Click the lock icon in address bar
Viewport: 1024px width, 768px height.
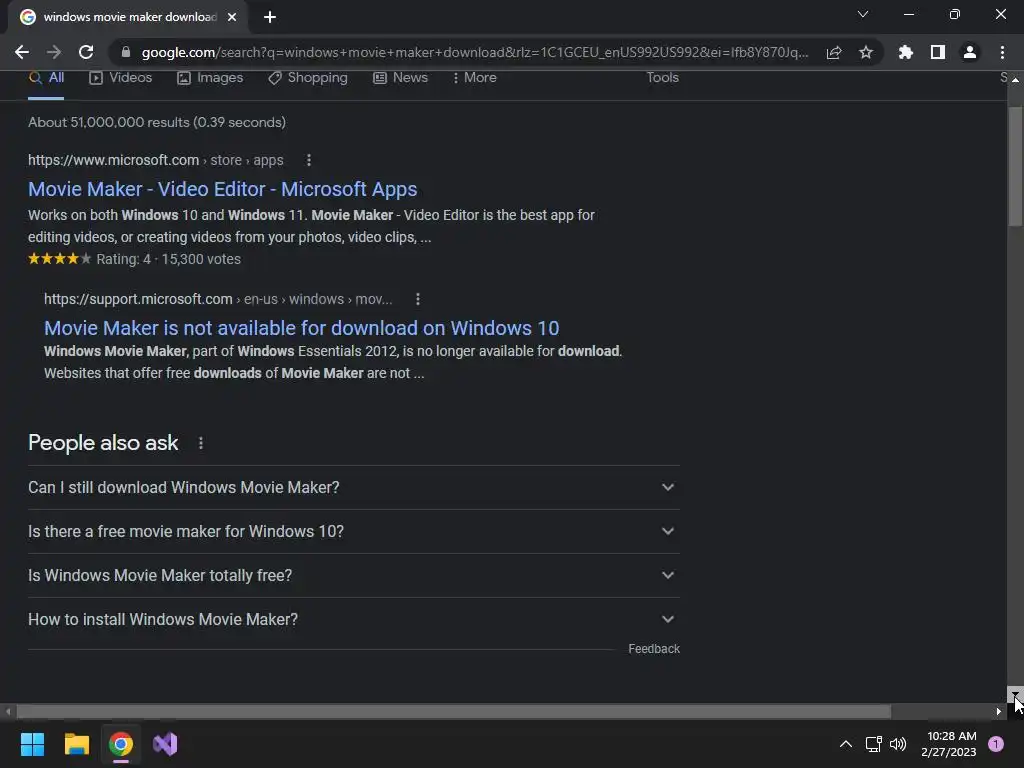coord(126,52)
